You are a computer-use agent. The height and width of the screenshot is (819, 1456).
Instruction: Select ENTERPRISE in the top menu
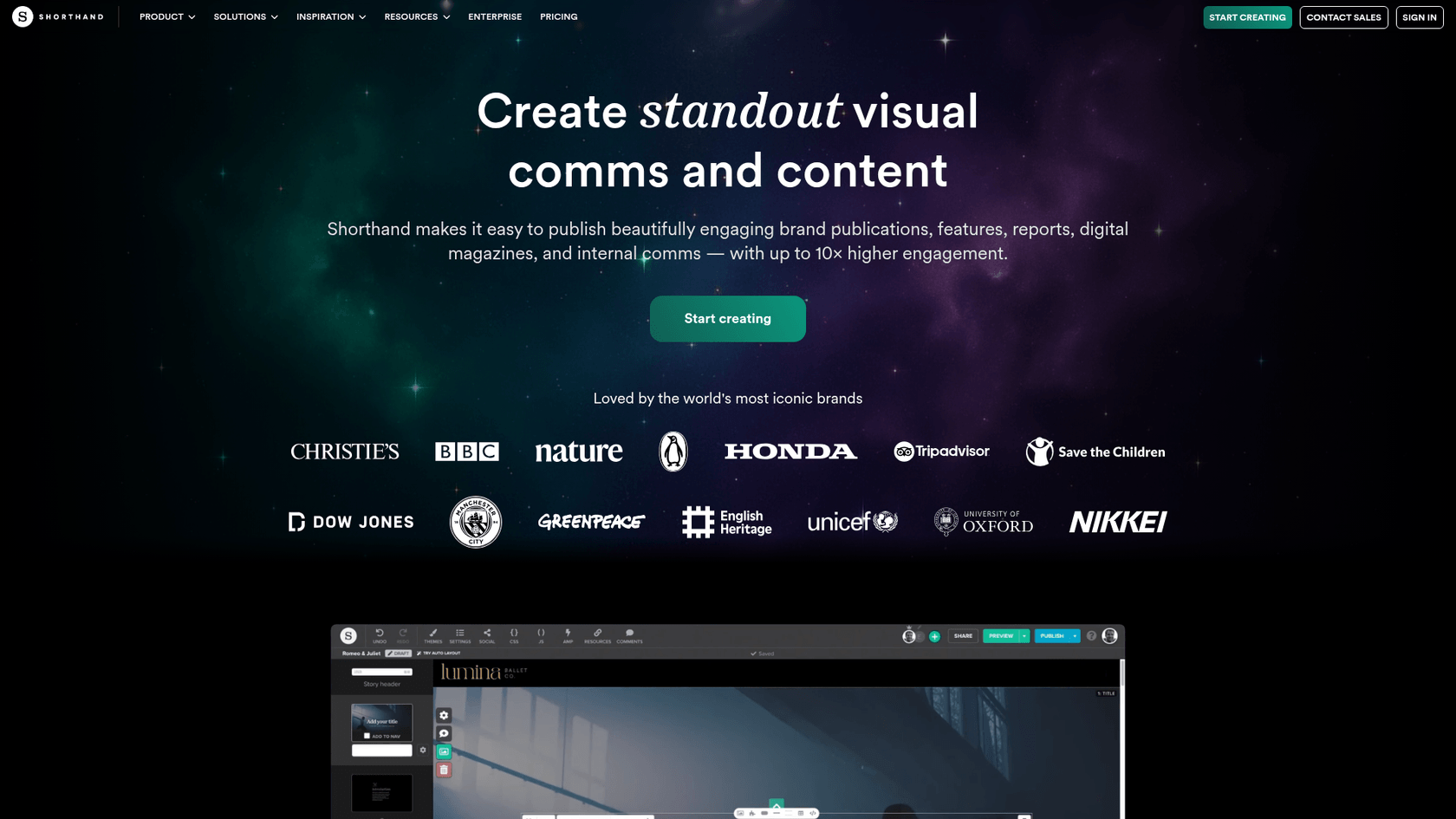click(495, 16)
